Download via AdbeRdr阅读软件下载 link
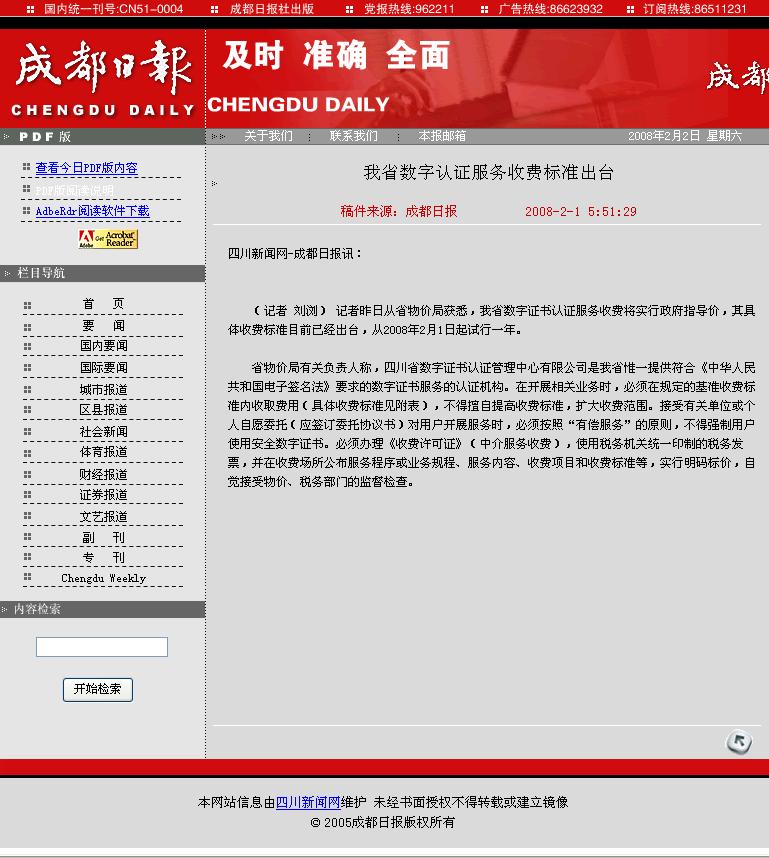The height and width of the screenshot is (858, 769). point(92,211)
